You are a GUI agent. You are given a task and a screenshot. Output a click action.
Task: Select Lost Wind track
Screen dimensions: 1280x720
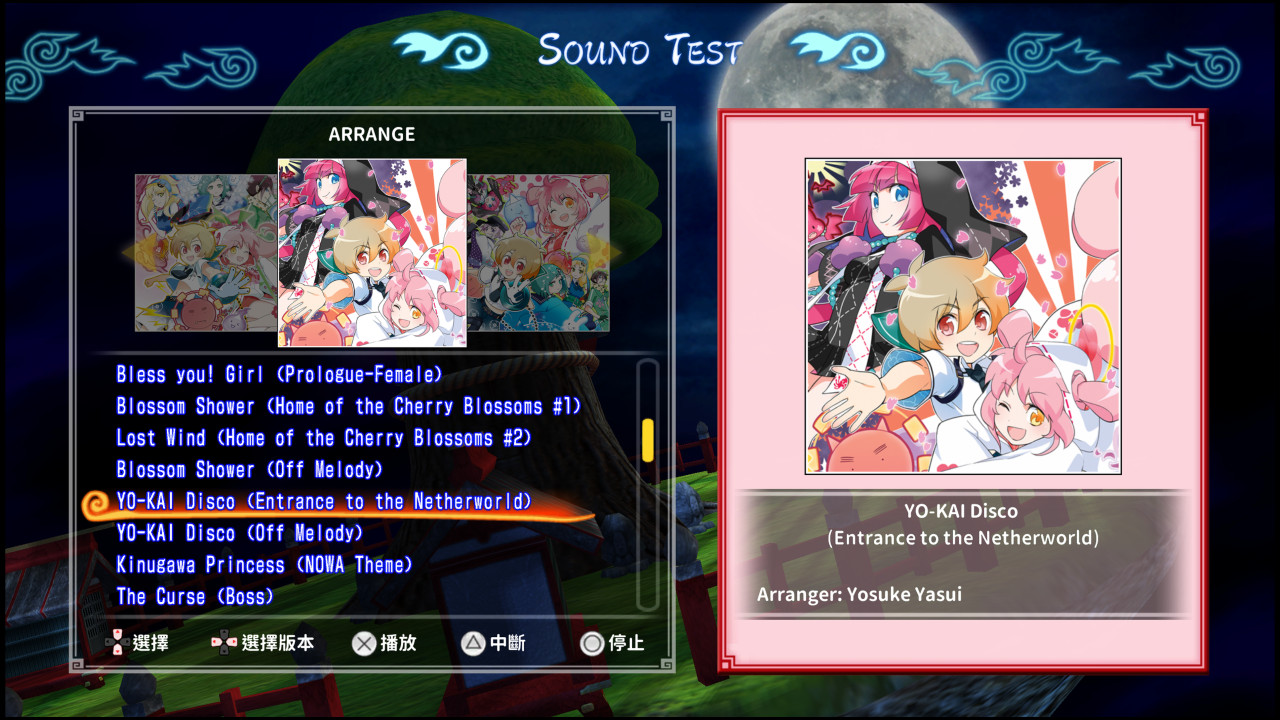[x=324, y=438]
